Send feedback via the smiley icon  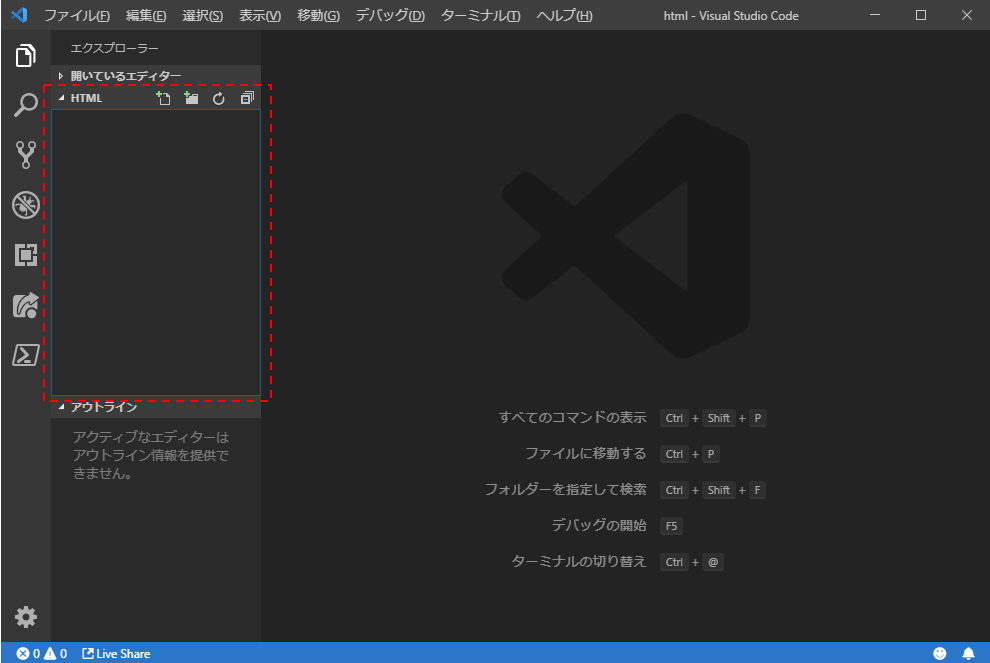tap(941, 653)
